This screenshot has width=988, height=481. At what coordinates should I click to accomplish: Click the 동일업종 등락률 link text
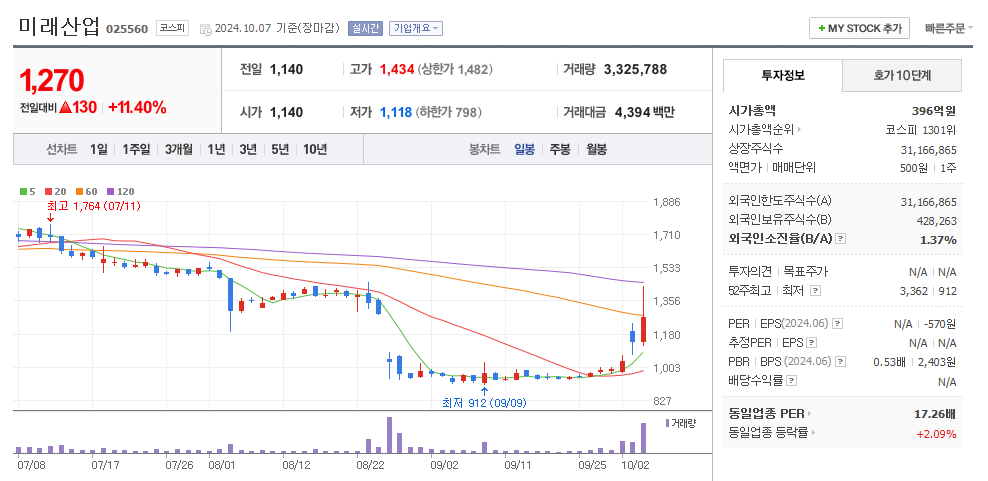pyautogui.click(x=768, y=433)
